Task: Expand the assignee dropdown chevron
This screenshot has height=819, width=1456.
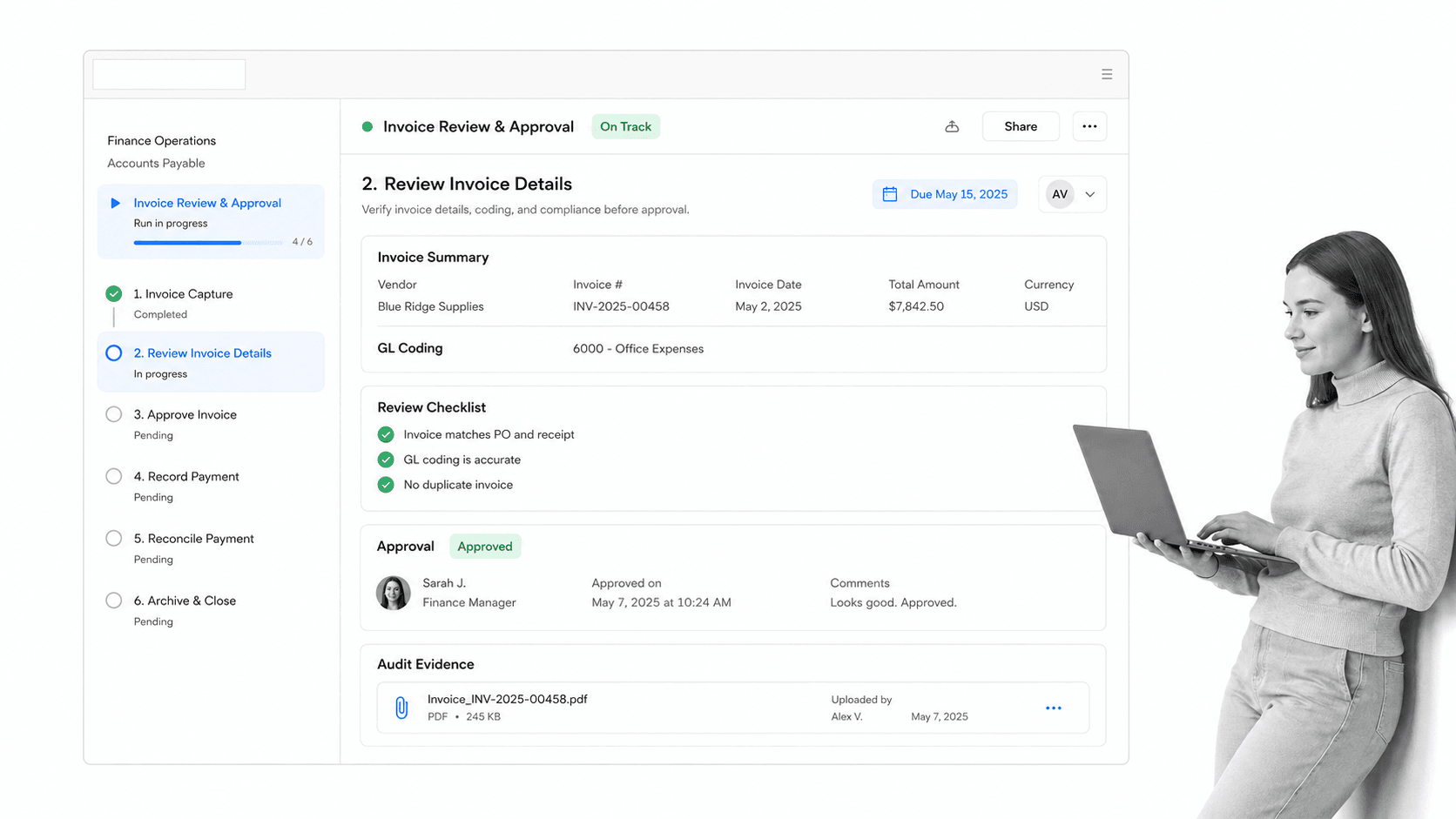Action: tap(1090, 194)
